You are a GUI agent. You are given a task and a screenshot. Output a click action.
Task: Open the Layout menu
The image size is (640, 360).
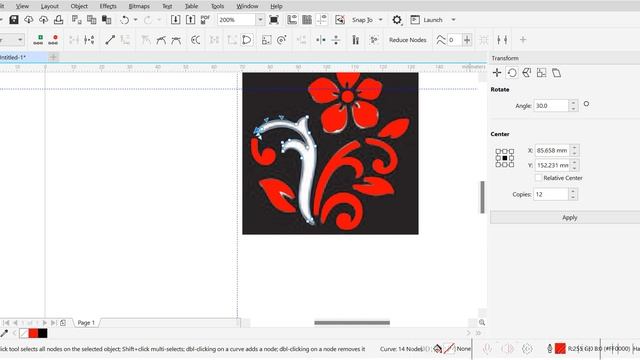(50, 6)
